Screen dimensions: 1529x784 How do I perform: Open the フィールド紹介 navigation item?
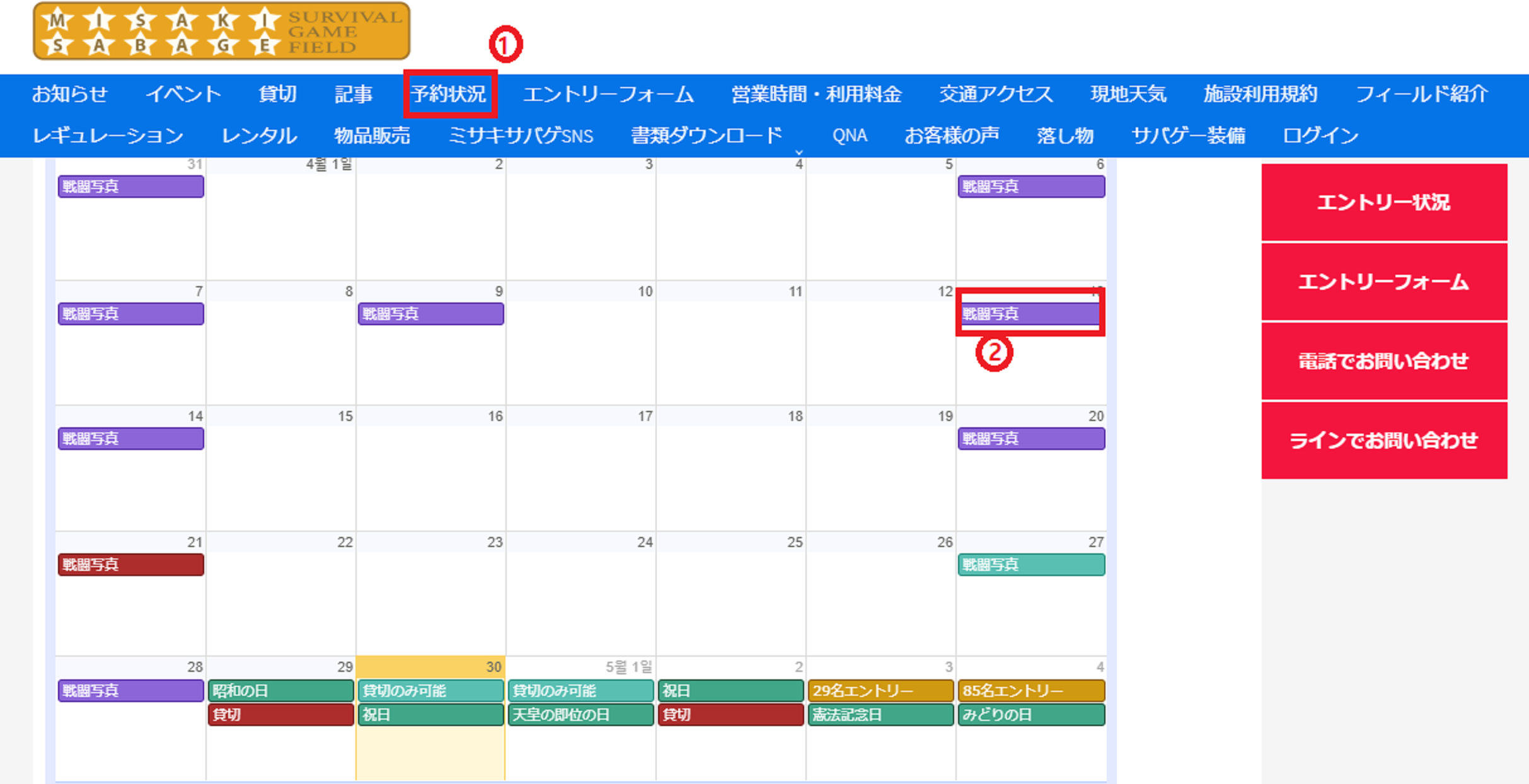point(1422,95)
